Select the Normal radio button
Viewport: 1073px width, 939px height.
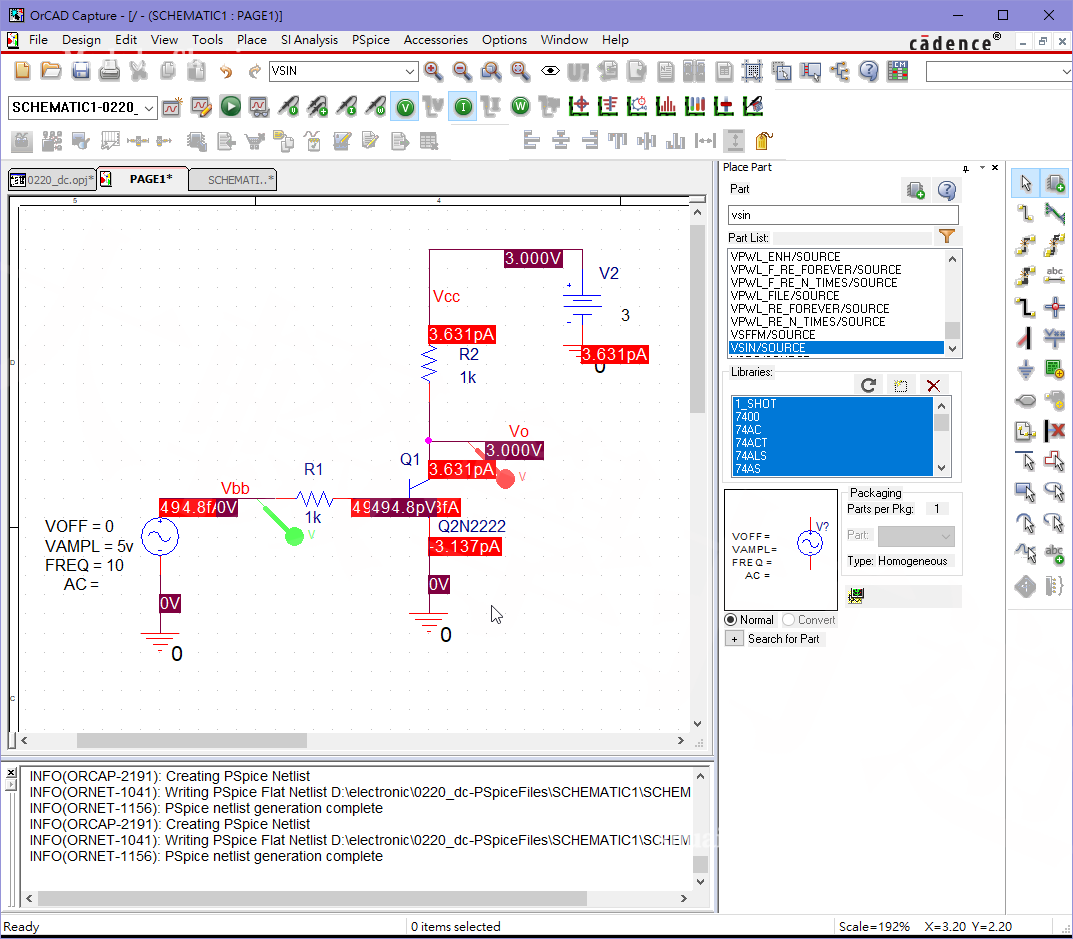tap(731, 619)
